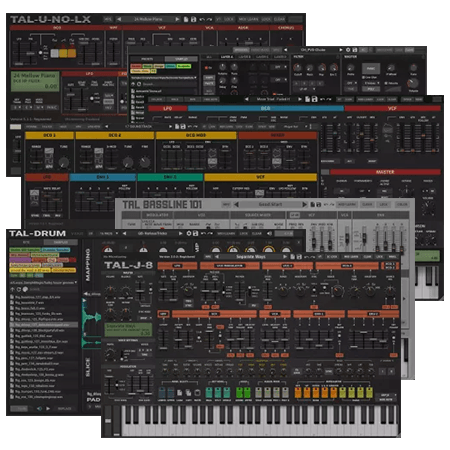Play sample preview in TAL-Drum browser
The image size is (450, 450).
[x=48, y=408]
